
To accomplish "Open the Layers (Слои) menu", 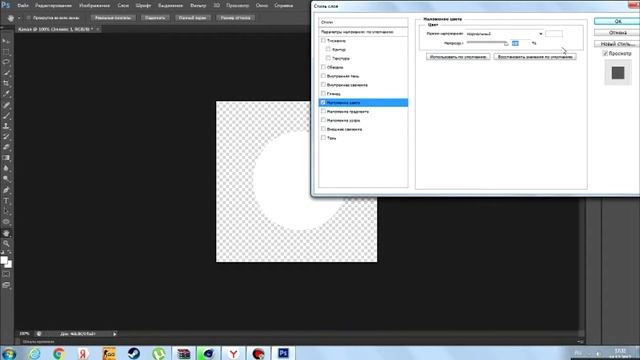I will pos(123,5).
